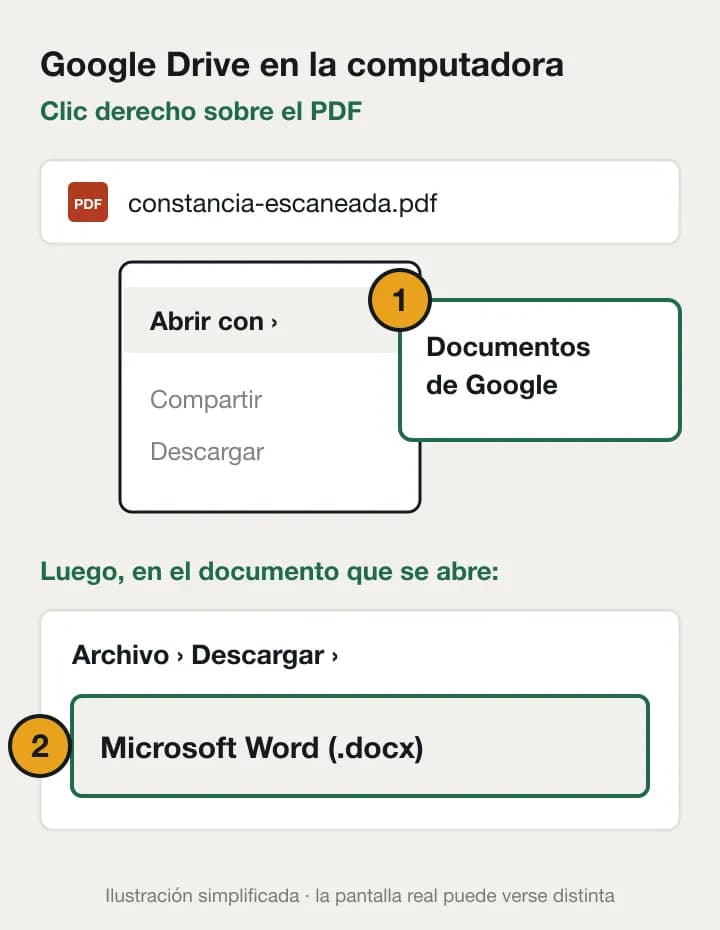
Task: Open the Archivo menu
Action: pos(120,655)
